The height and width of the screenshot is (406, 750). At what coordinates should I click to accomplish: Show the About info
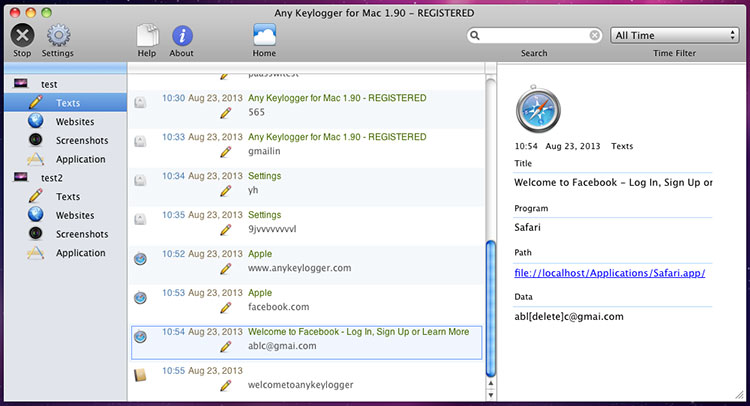[182, 36]
